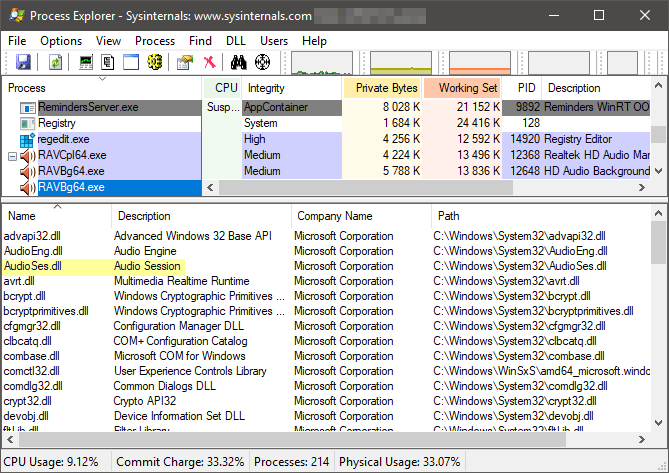Click the commit history graph in toolbar
Viewport: 669px width, 473px height.
401,63
